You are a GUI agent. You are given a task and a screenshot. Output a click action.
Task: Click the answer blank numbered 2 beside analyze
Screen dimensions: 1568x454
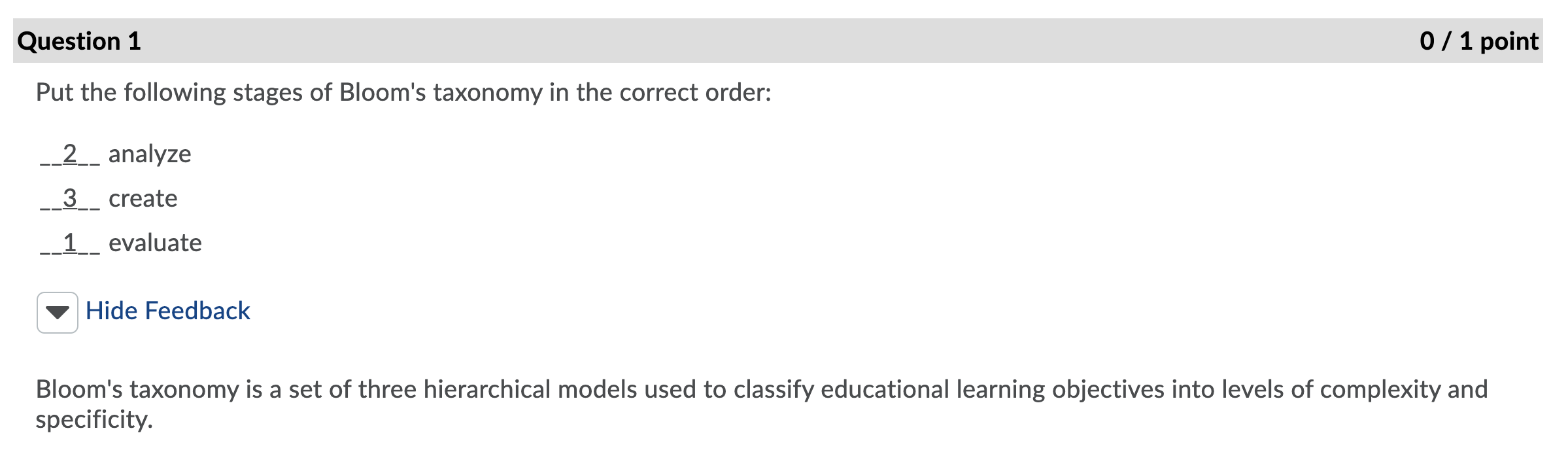[x=70, y=154]
